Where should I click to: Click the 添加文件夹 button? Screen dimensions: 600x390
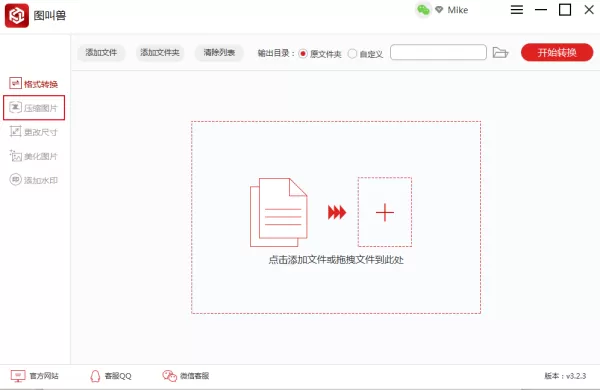coord(160,52)
